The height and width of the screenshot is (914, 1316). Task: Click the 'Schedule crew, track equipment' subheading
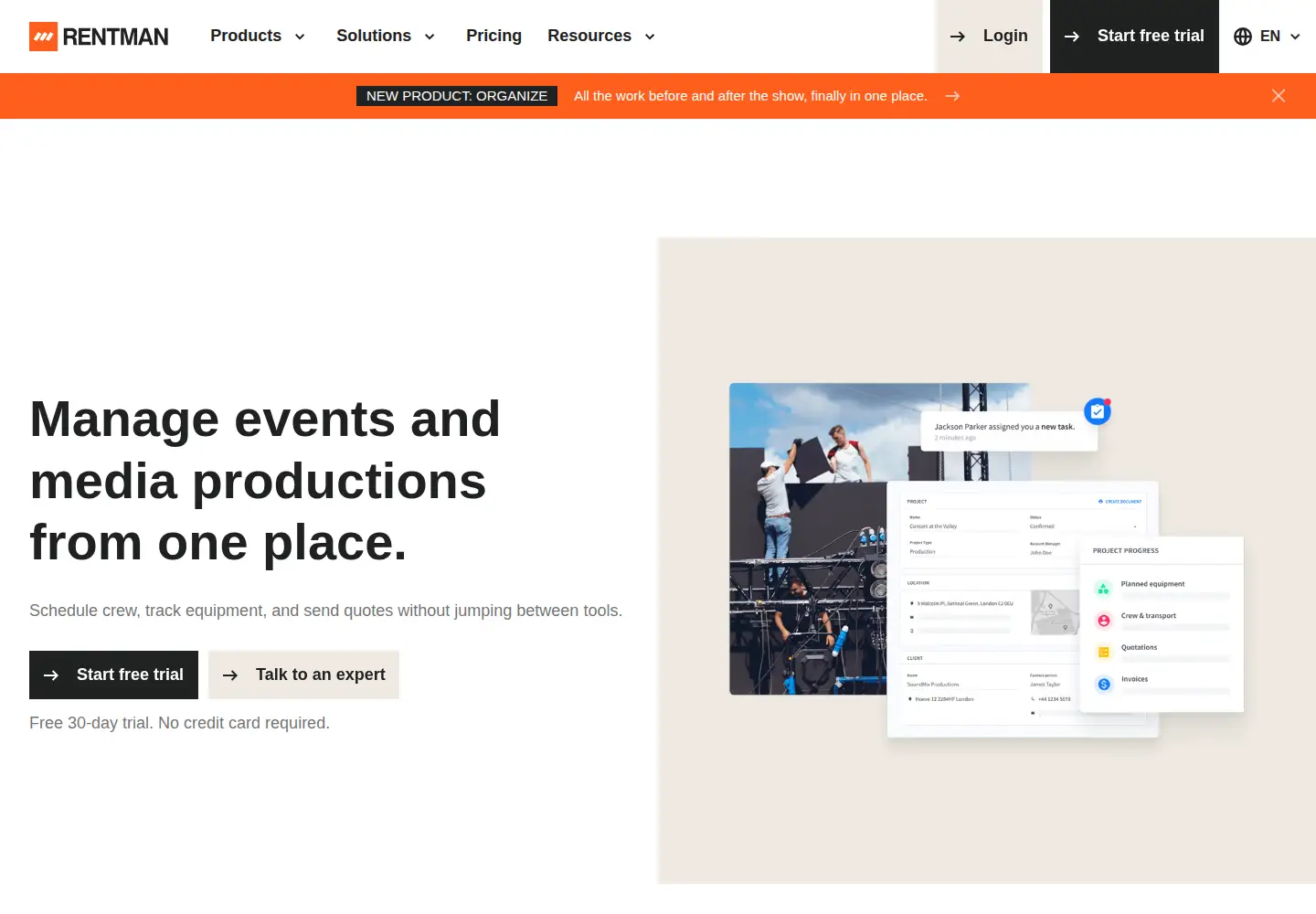pyautogui.click(x=325, y=611)
